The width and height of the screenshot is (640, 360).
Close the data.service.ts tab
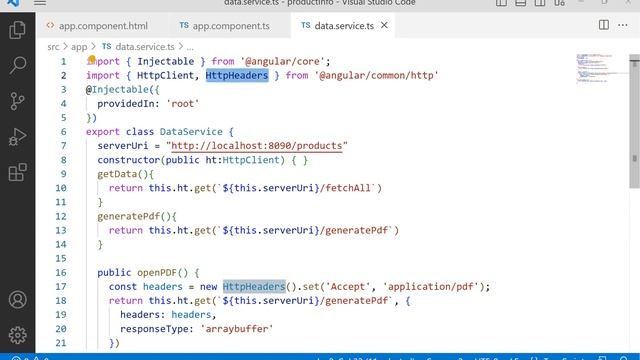click(x=384, y=25)
